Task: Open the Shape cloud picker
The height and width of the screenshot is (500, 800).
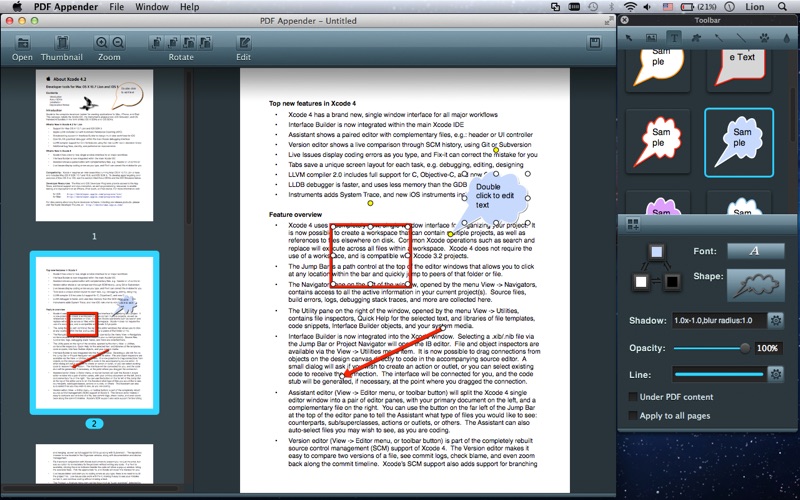Action: (756, 285)
